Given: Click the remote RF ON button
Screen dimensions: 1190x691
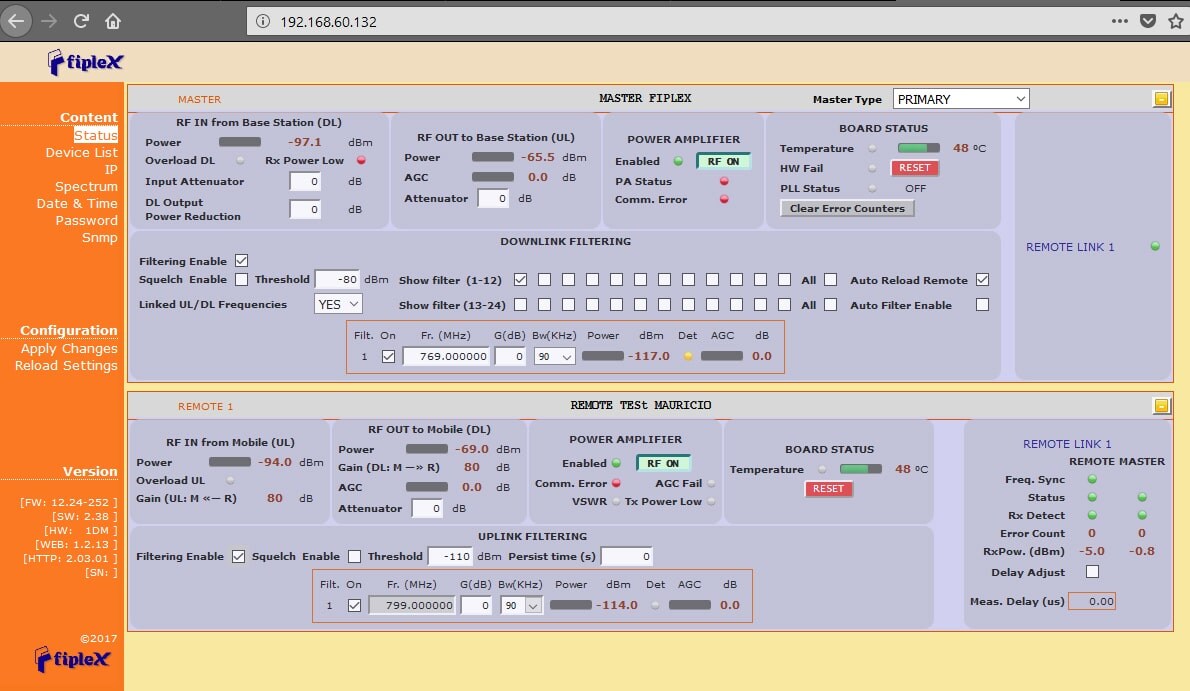Looking at the screenshot, I should click(x=663, y=463).
